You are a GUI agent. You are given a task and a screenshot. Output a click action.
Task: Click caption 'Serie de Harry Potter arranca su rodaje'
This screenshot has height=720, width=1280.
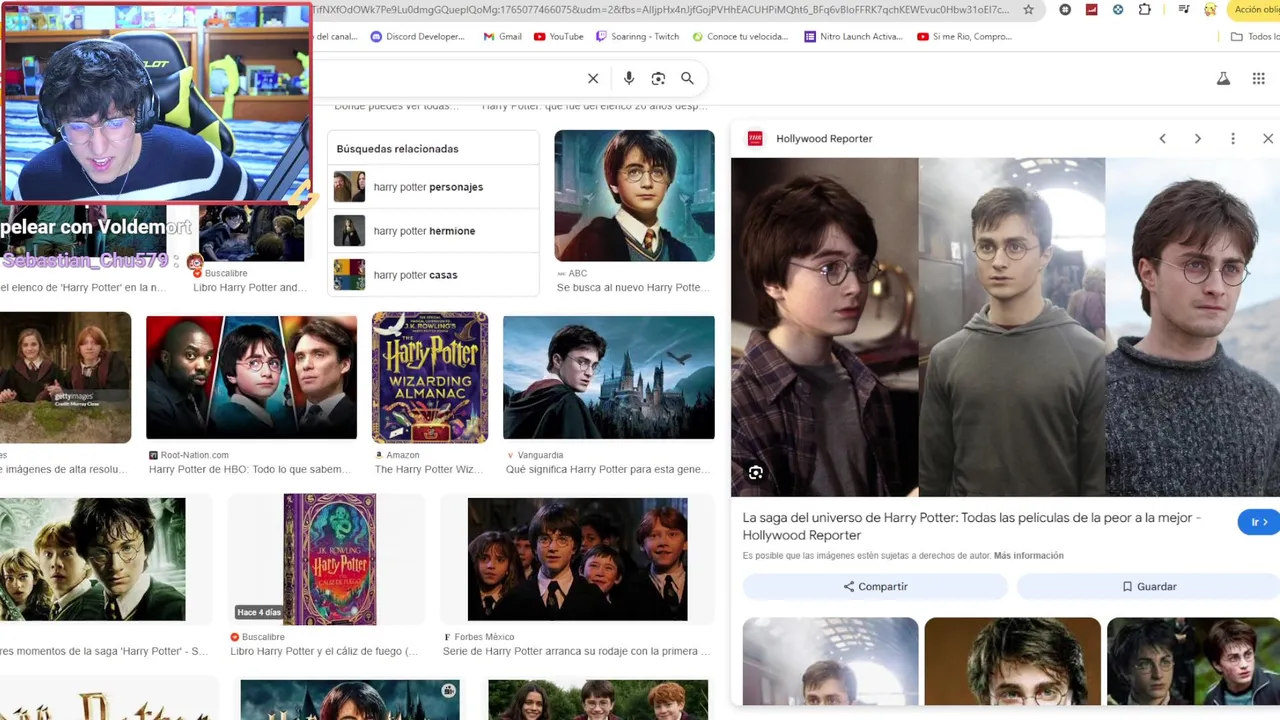(576, 652)
